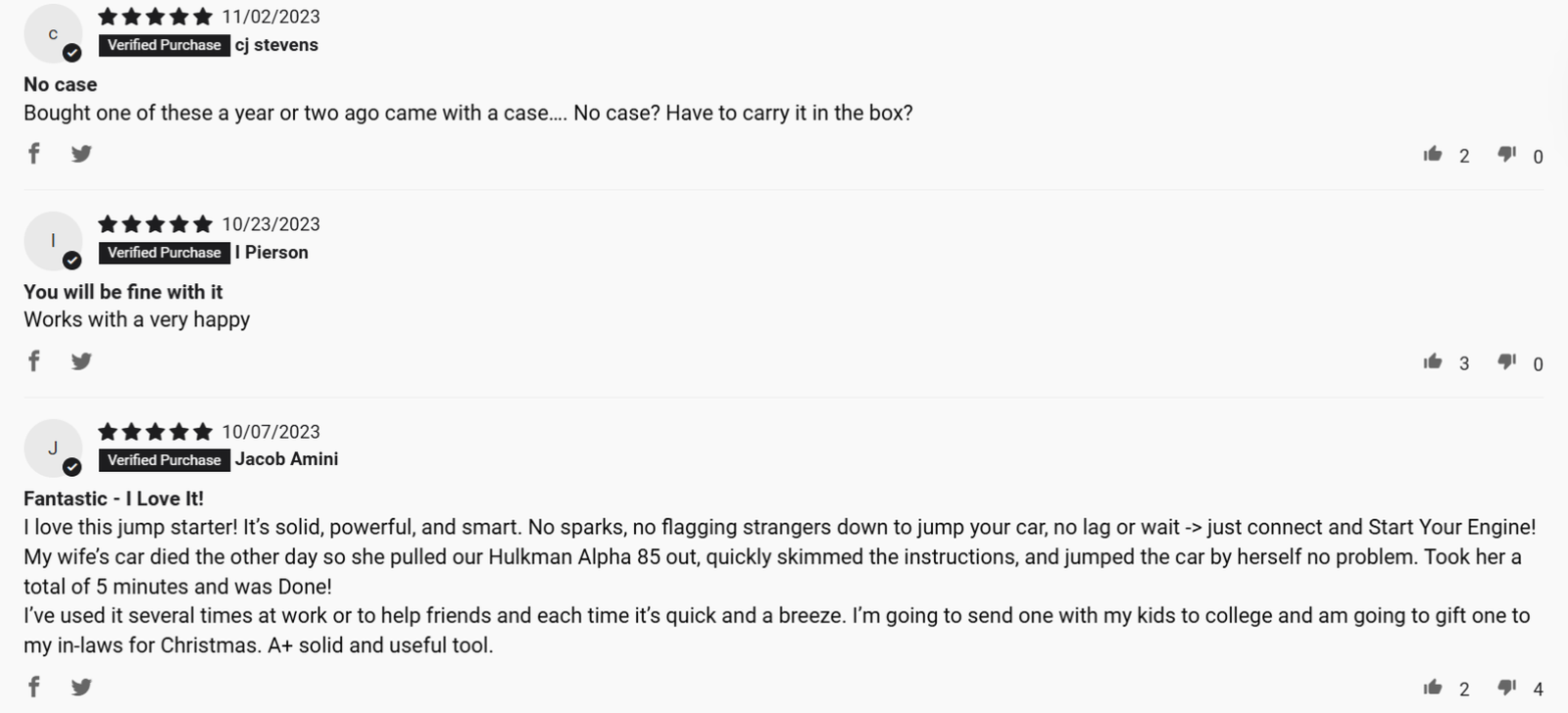Like the "Fantastic - I Love It!" review

tap(1433, 687)
